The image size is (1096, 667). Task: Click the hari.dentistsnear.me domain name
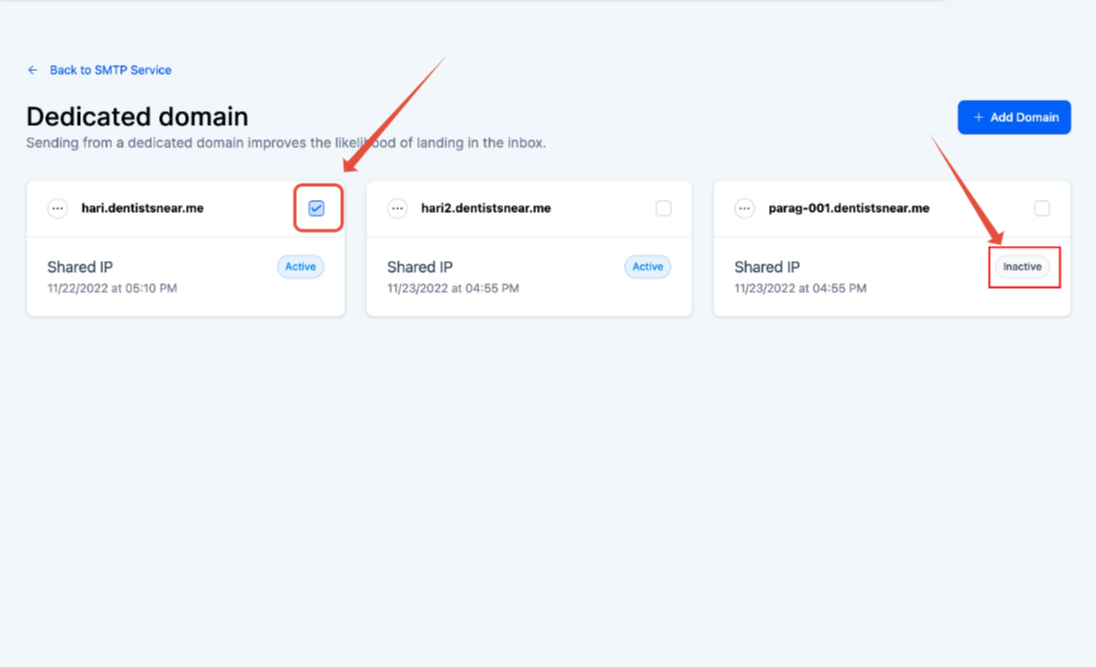click(142, 209)
